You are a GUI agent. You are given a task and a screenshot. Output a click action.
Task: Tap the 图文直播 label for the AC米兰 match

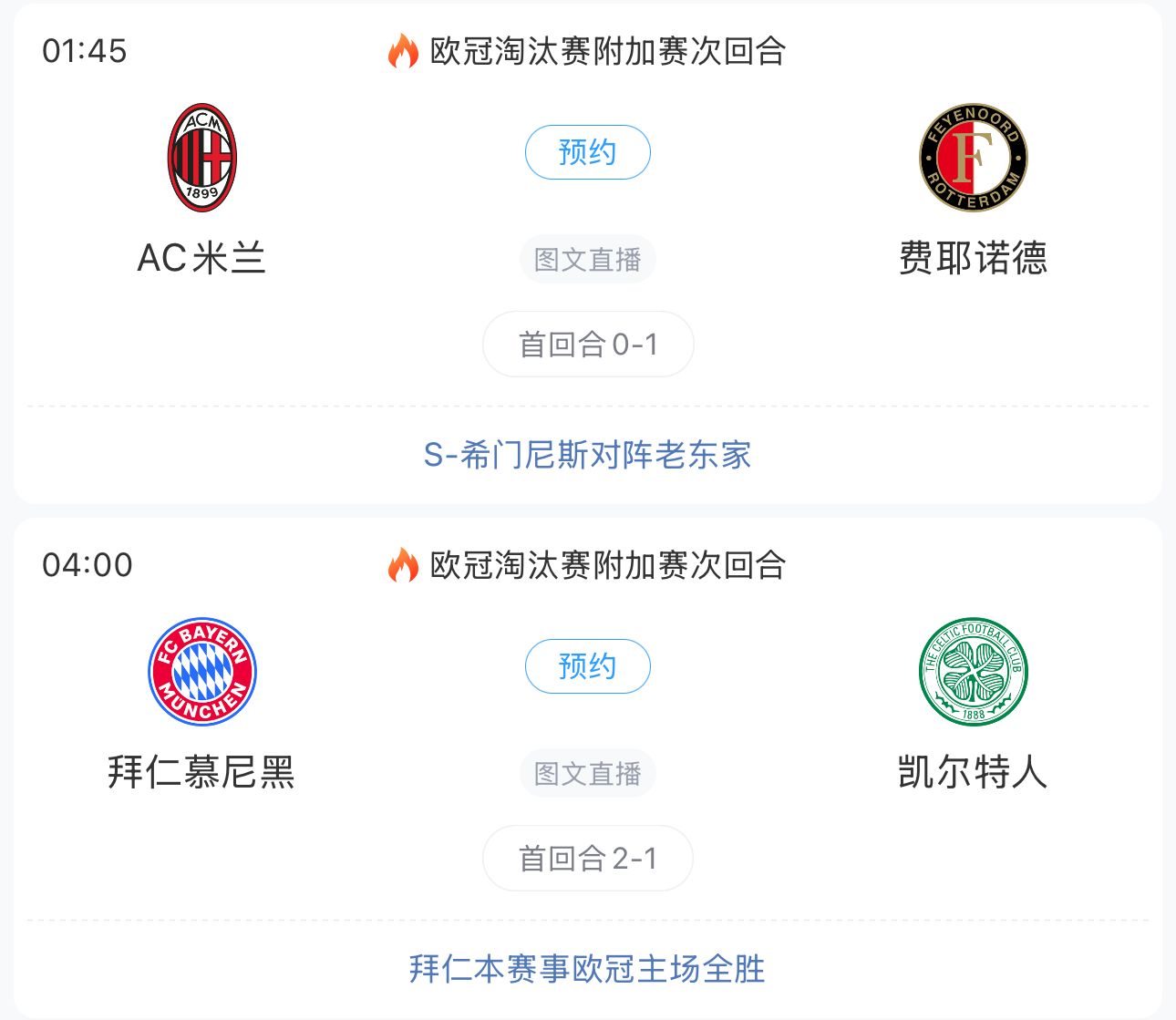click(587, 258)
